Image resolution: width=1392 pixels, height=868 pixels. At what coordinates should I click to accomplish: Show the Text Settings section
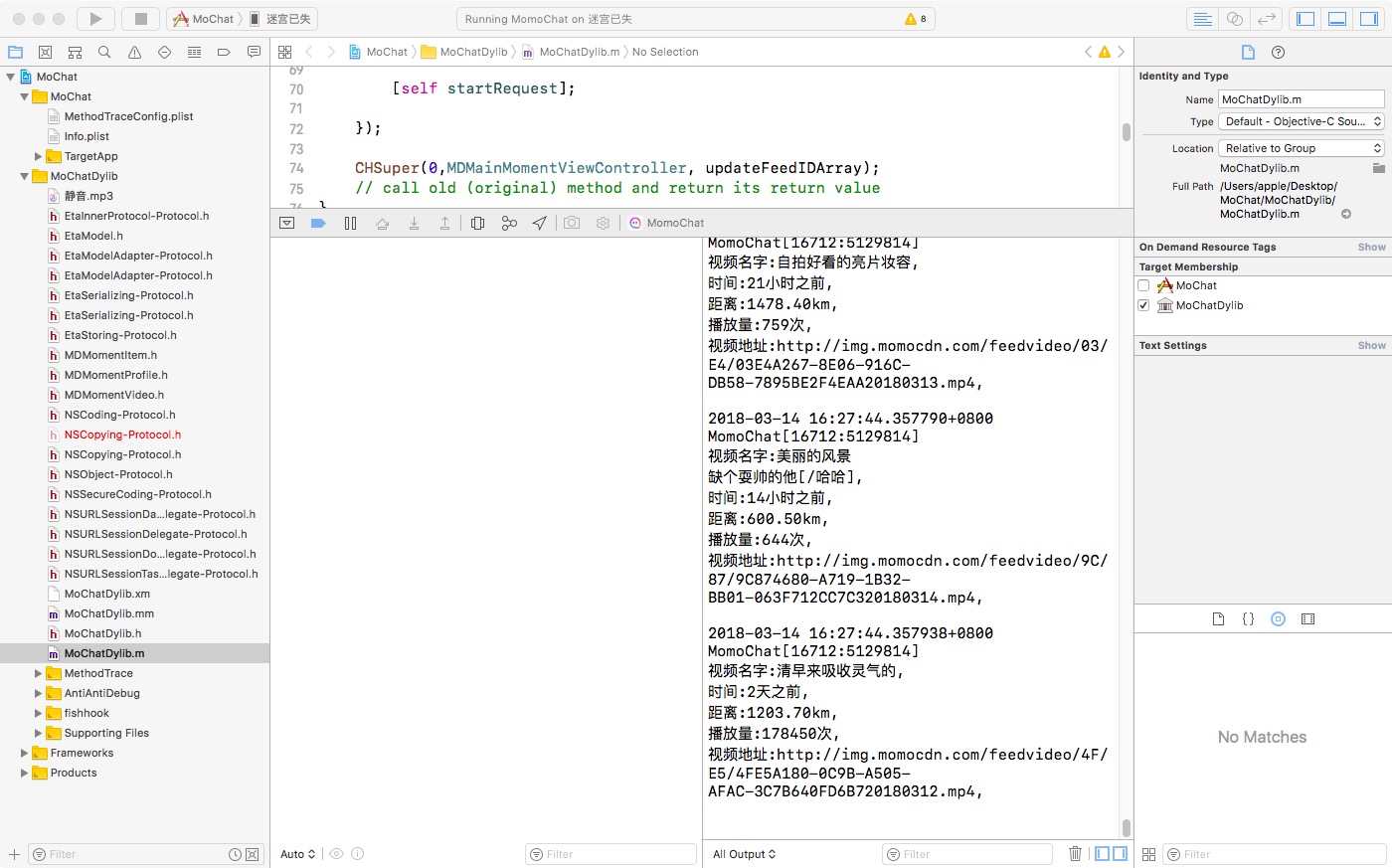coord(1371,345)
